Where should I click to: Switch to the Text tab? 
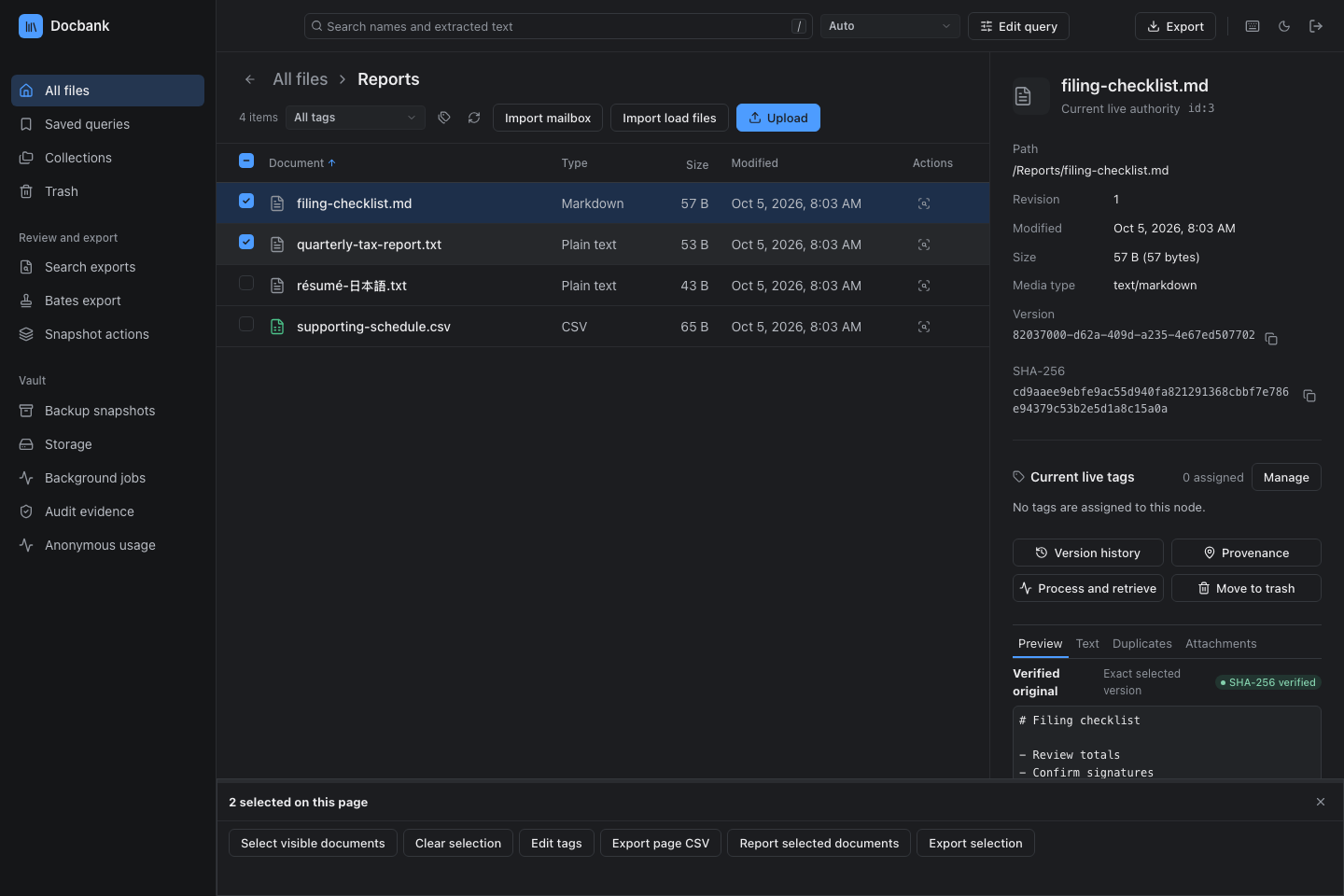pos(1087,644)
